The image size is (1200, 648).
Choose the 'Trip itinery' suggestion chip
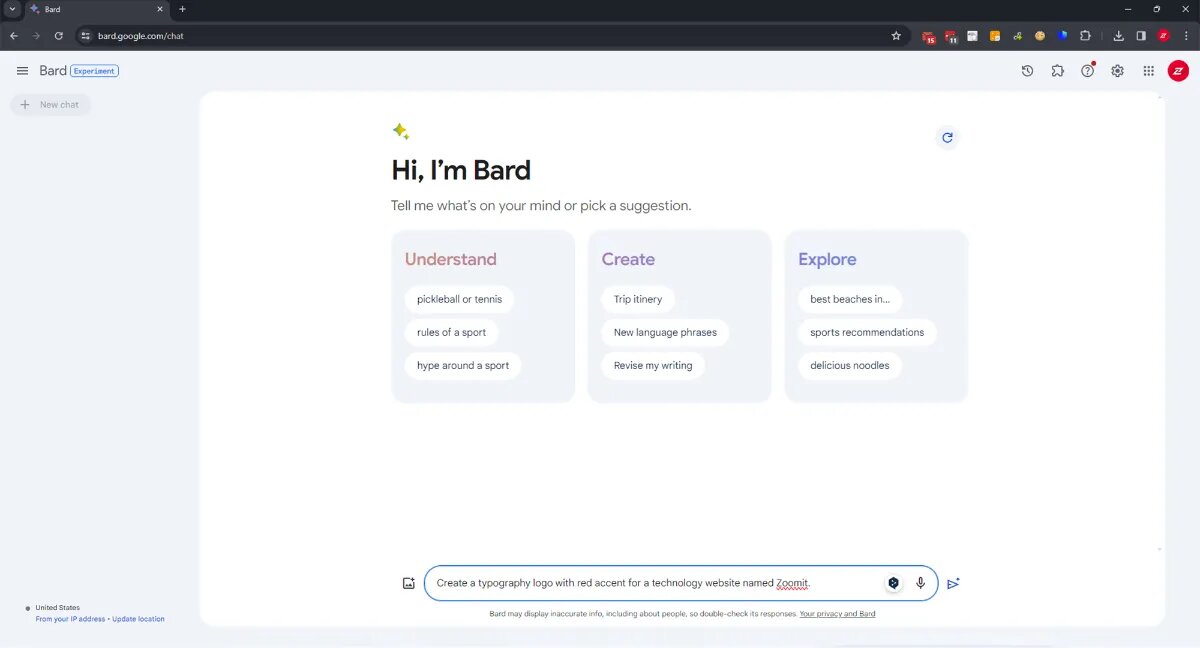pyautogui.click(x=638, y=299)
